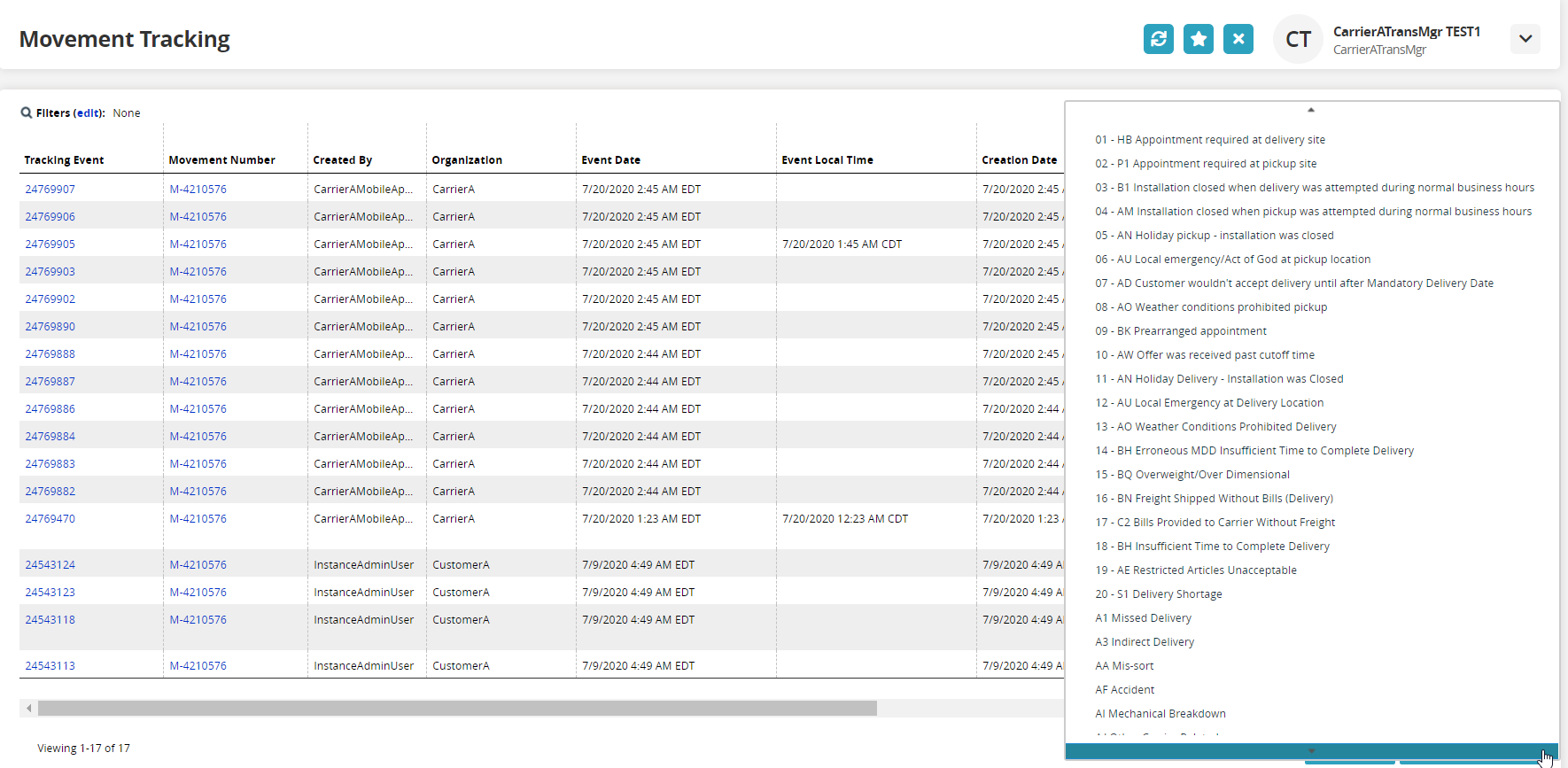Choose 'A1 Missed Delivery' option

(x=1143, y=618)
